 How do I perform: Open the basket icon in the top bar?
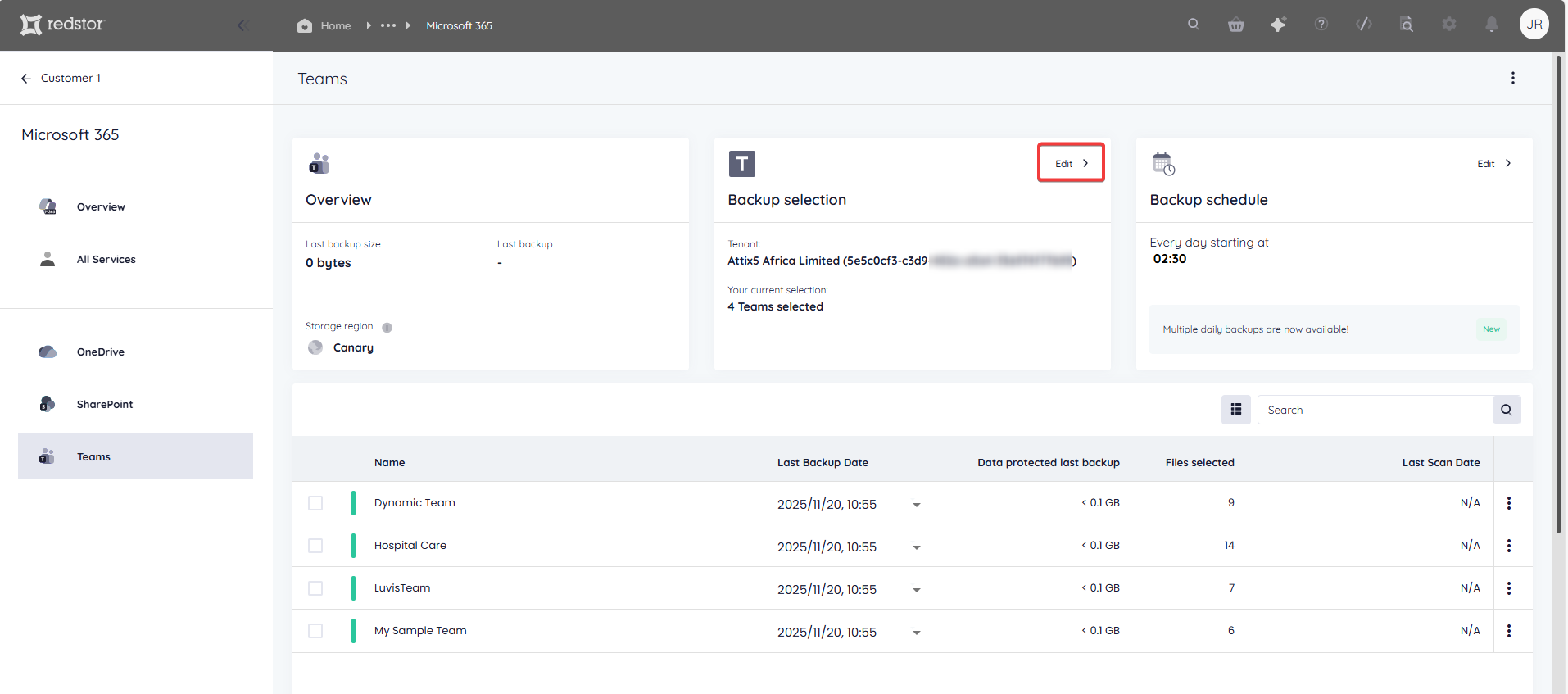pos(1236,25)
